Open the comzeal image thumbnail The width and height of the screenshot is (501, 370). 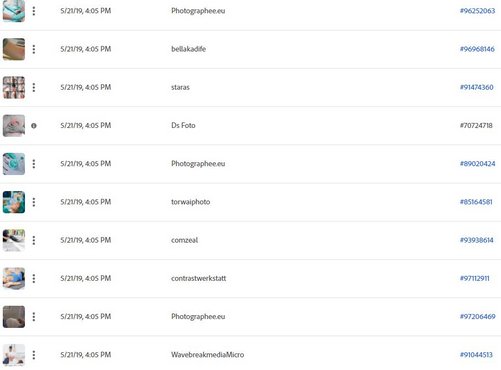point(14,240)
